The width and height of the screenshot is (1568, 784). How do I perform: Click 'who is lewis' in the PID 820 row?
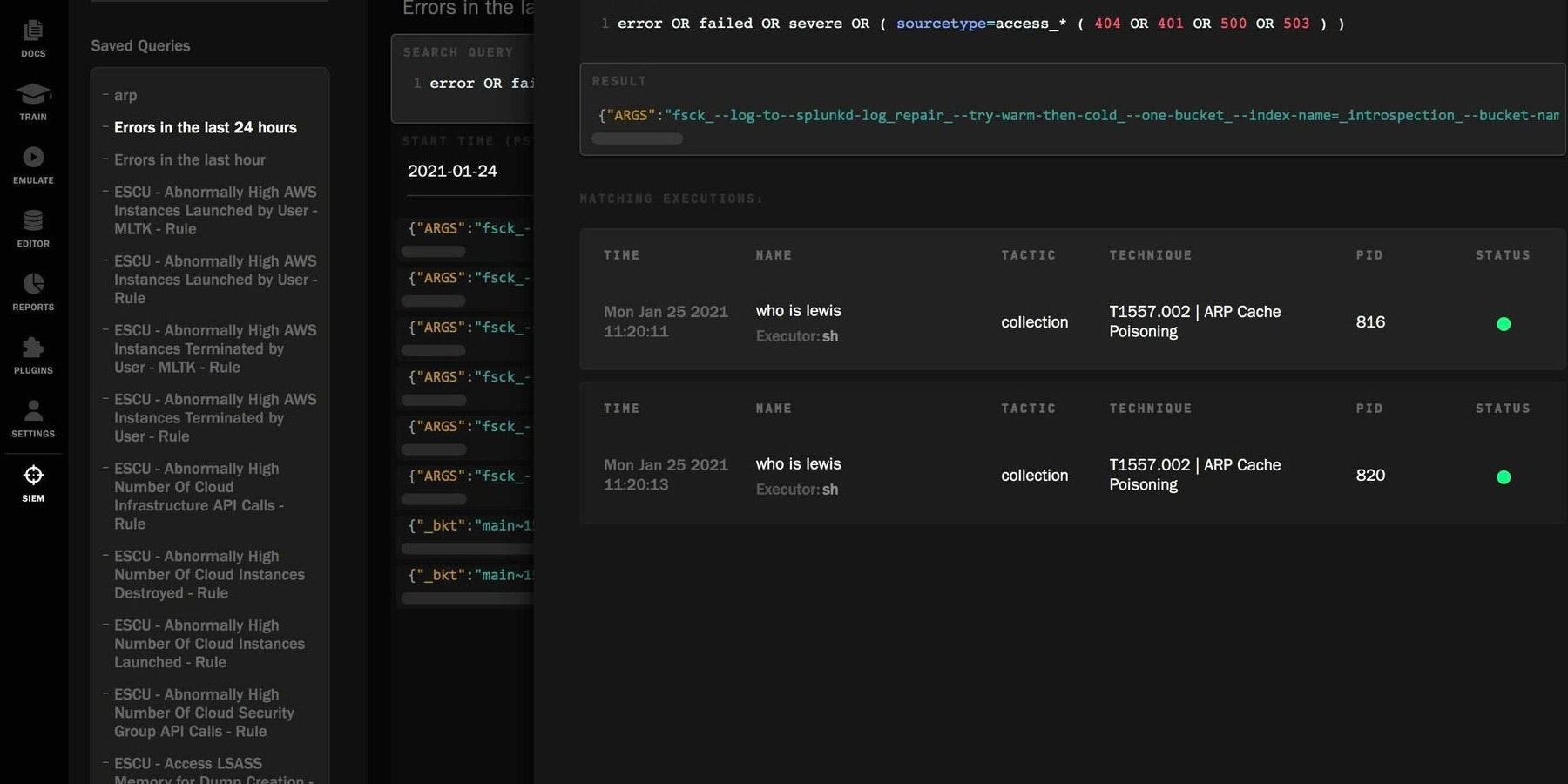coord(798,464)
